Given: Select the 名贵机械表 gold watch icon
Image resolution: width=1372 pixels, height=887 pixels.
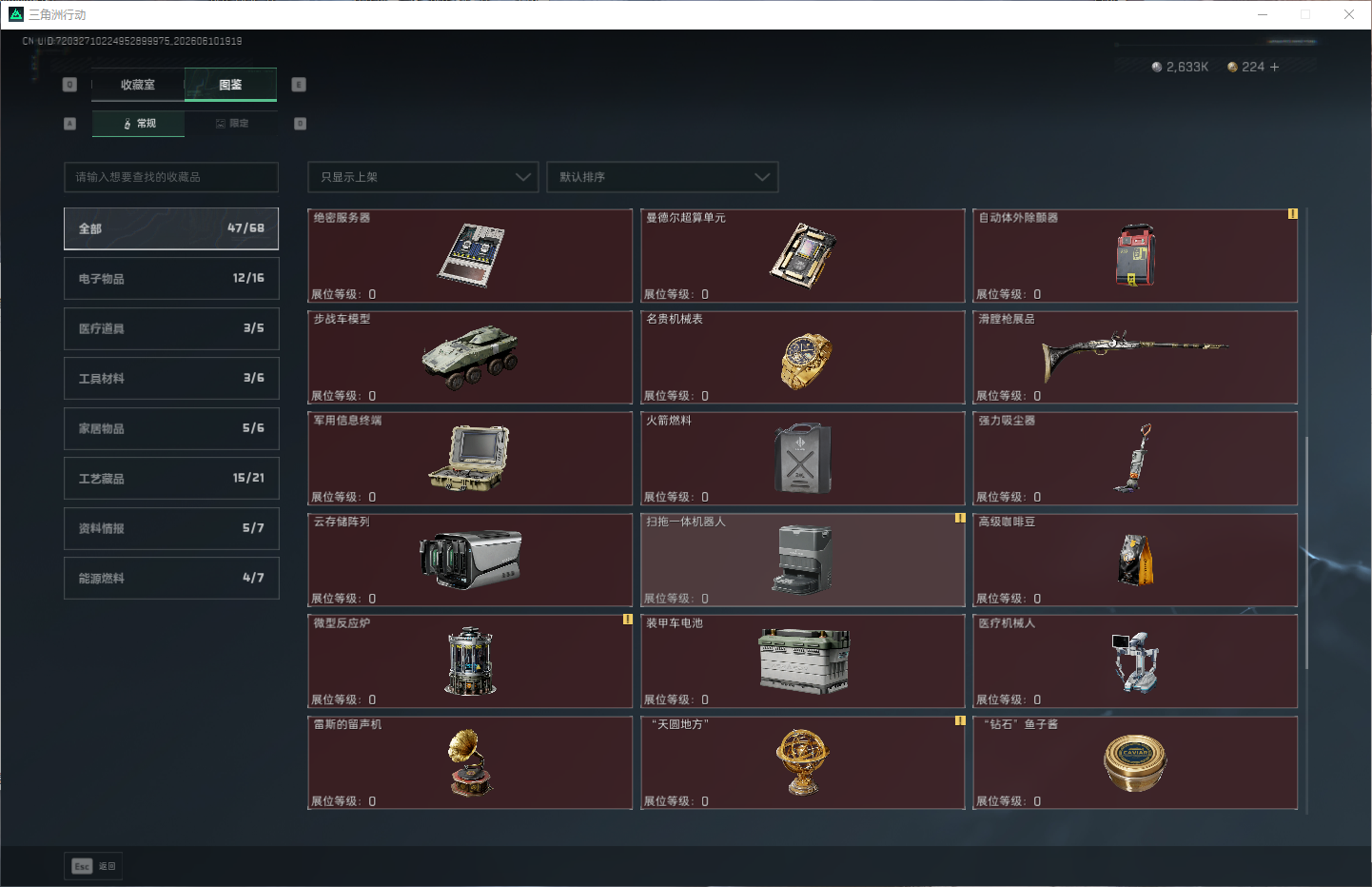Looking at the screenshot, I should (805, 361).
